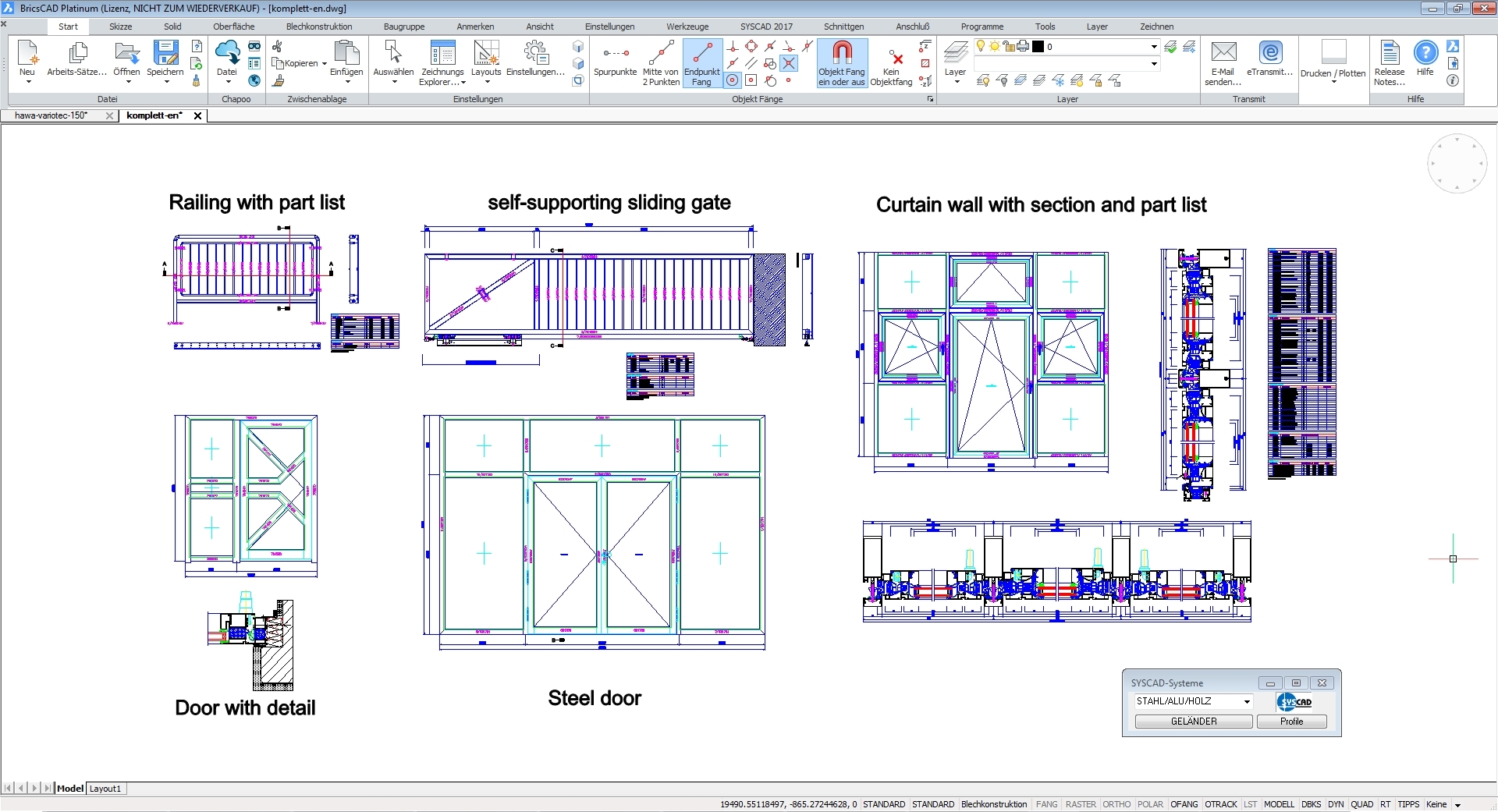Viewport: 1498px width, 812px height.
Task: Toggle ORTHO mode in status bar
Action: [1116, 804]
